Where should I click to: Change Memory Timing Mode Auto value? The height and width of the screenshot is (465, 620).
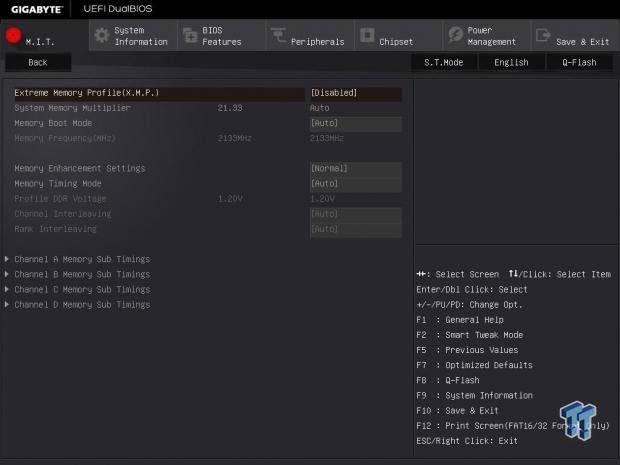click(355, 184)
